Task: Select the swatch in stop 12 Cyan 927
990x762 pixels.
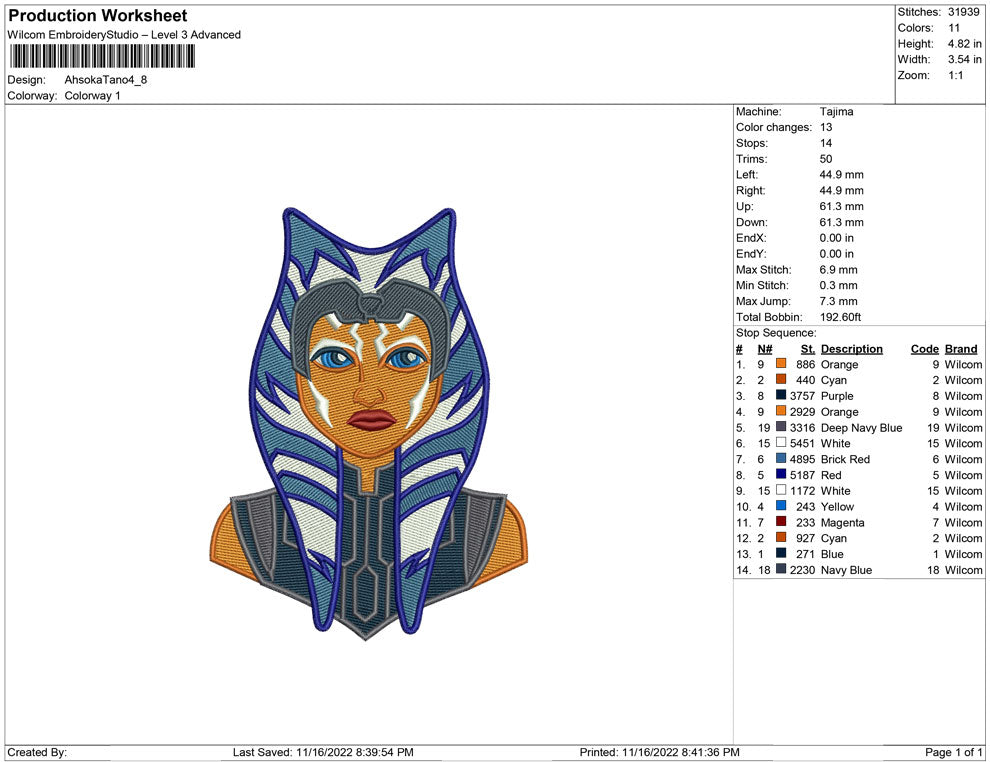Action: 781,537
